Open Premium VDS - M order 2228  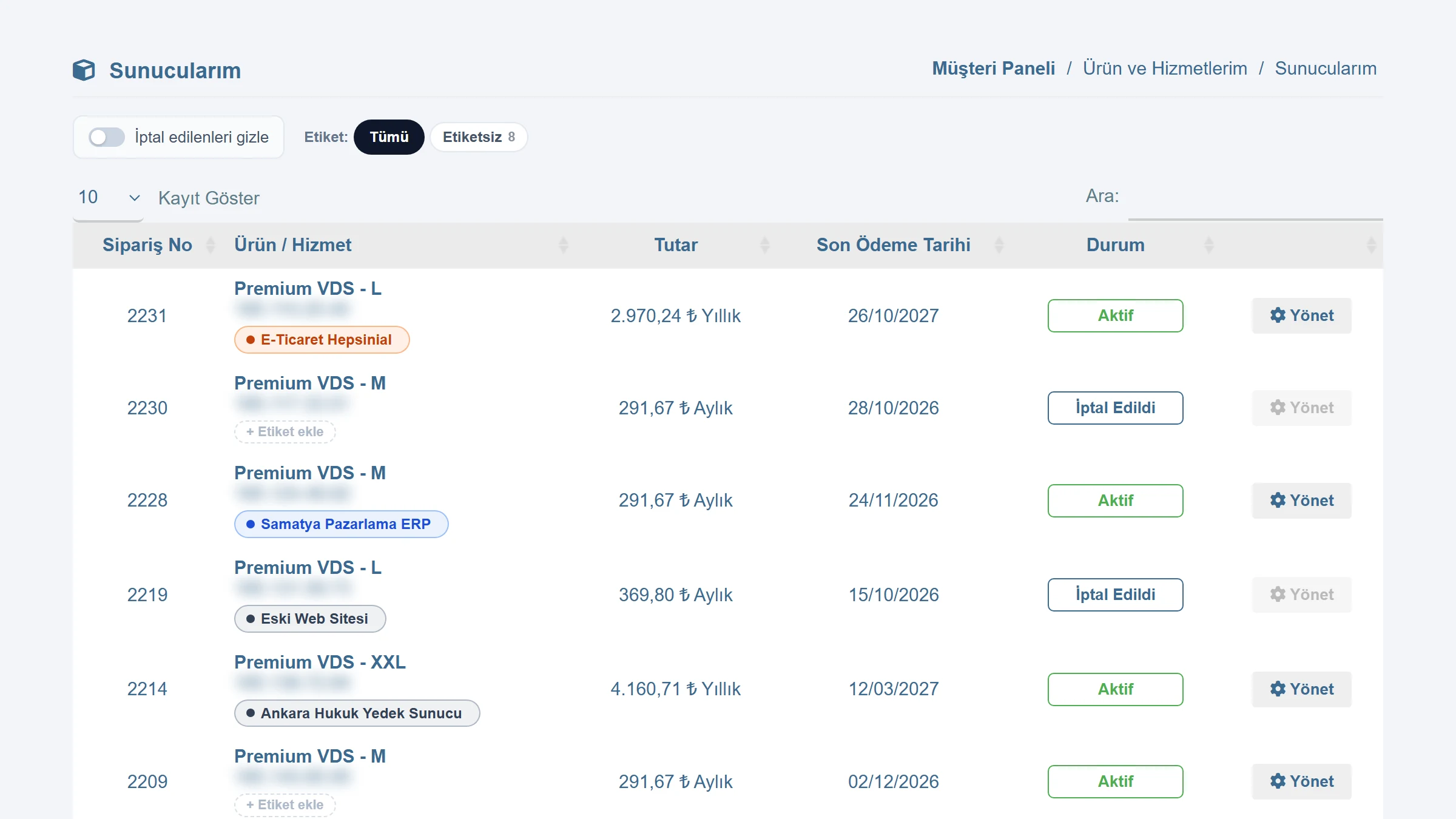[x=309, y=473]
